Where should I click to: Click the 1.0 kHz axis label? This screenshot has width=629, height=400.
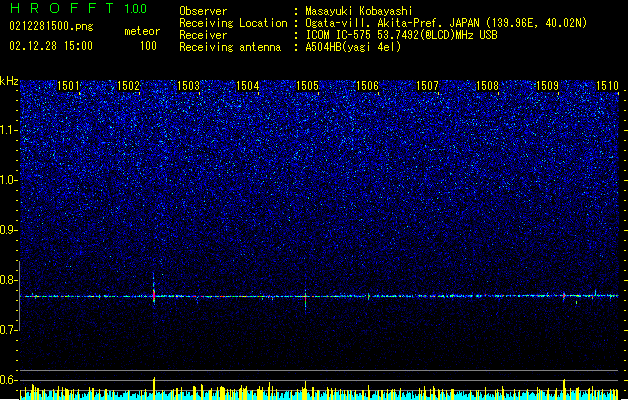[9, 180]
